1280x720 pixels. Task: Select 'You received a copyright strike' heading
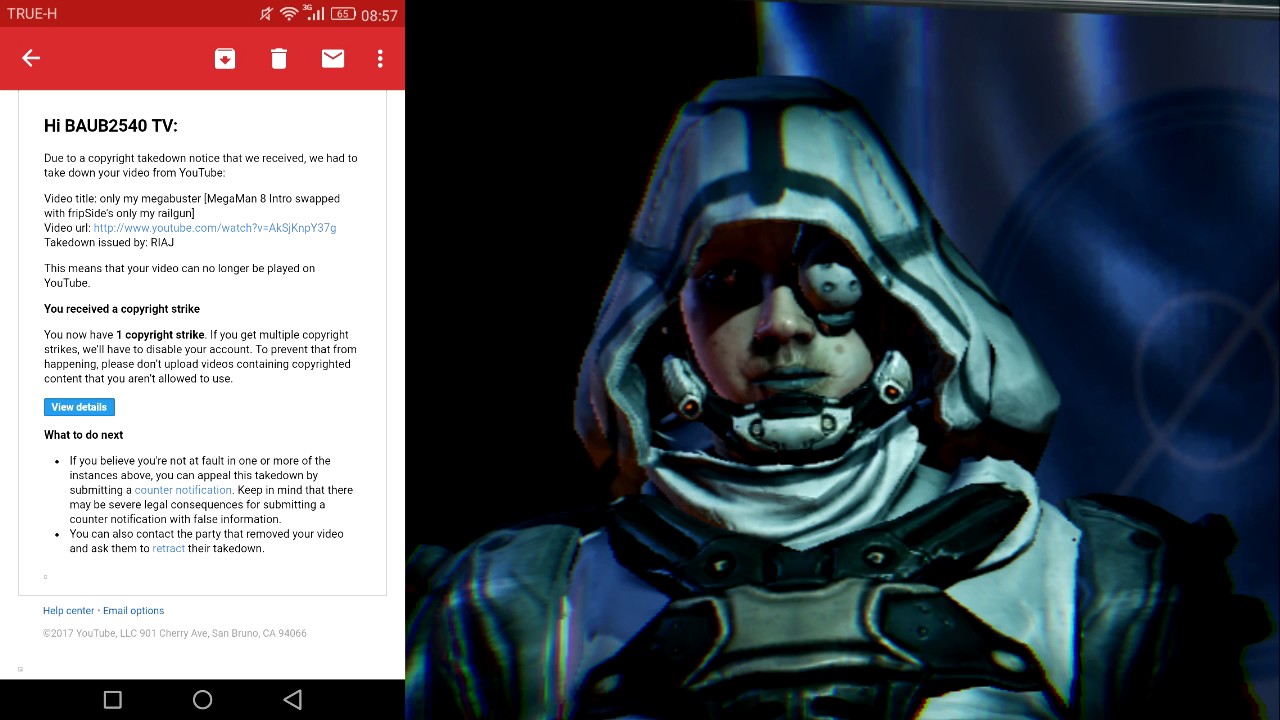click(122, 309)
